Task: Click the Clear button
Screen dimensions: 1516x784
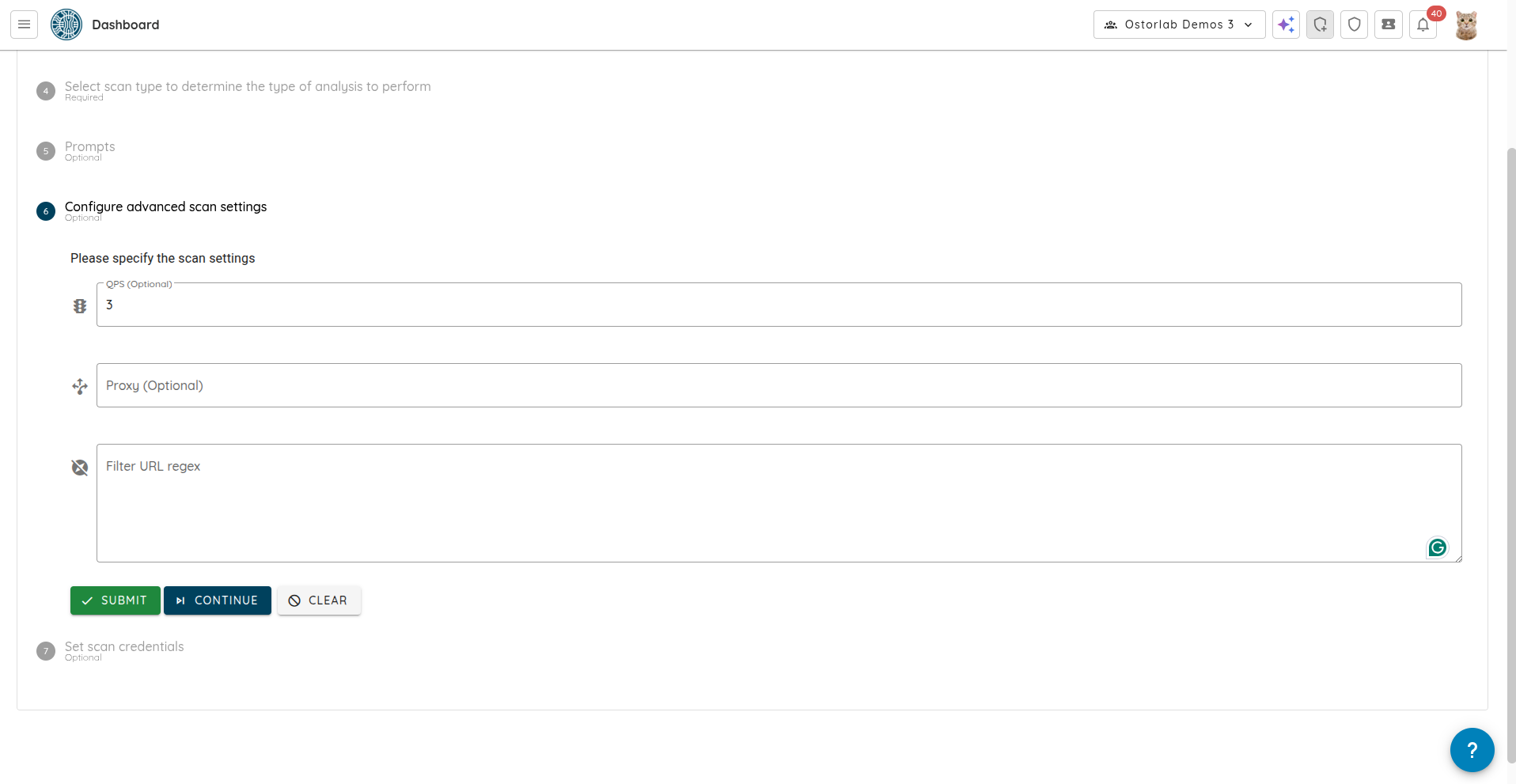Action: pyautogui.click(x=319, y=600)
